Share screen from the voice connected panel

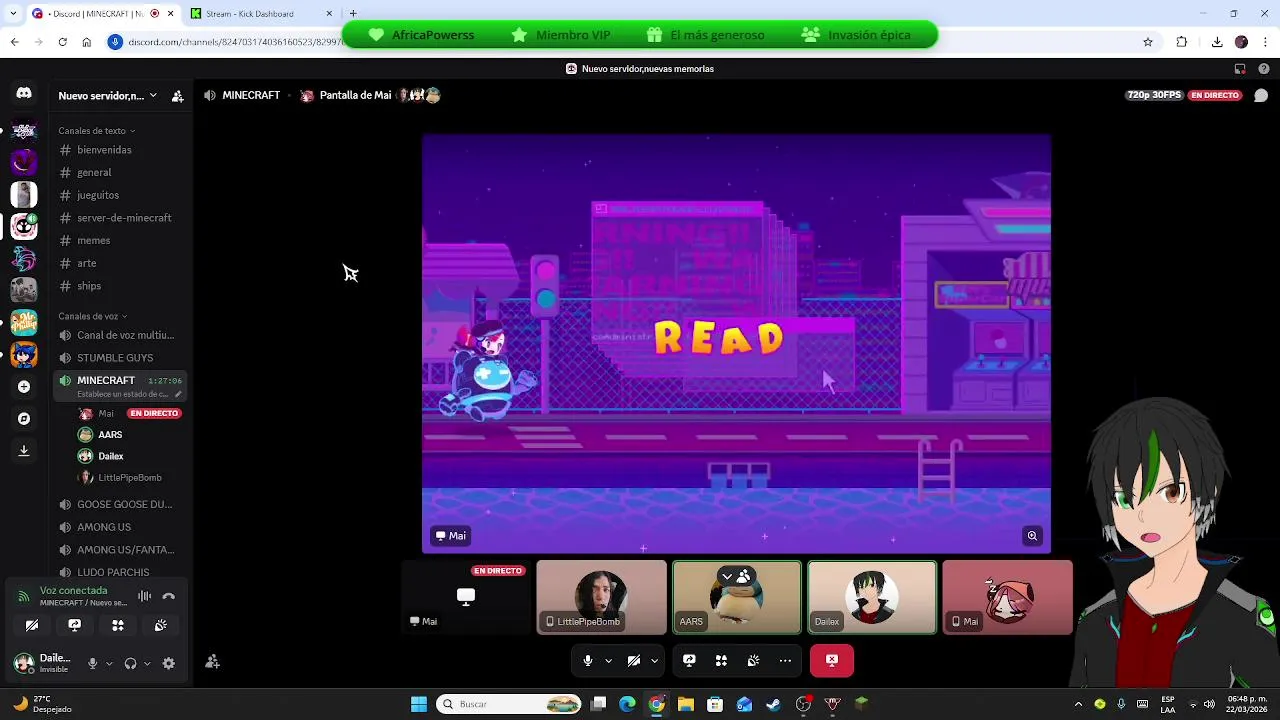(75, 625)
